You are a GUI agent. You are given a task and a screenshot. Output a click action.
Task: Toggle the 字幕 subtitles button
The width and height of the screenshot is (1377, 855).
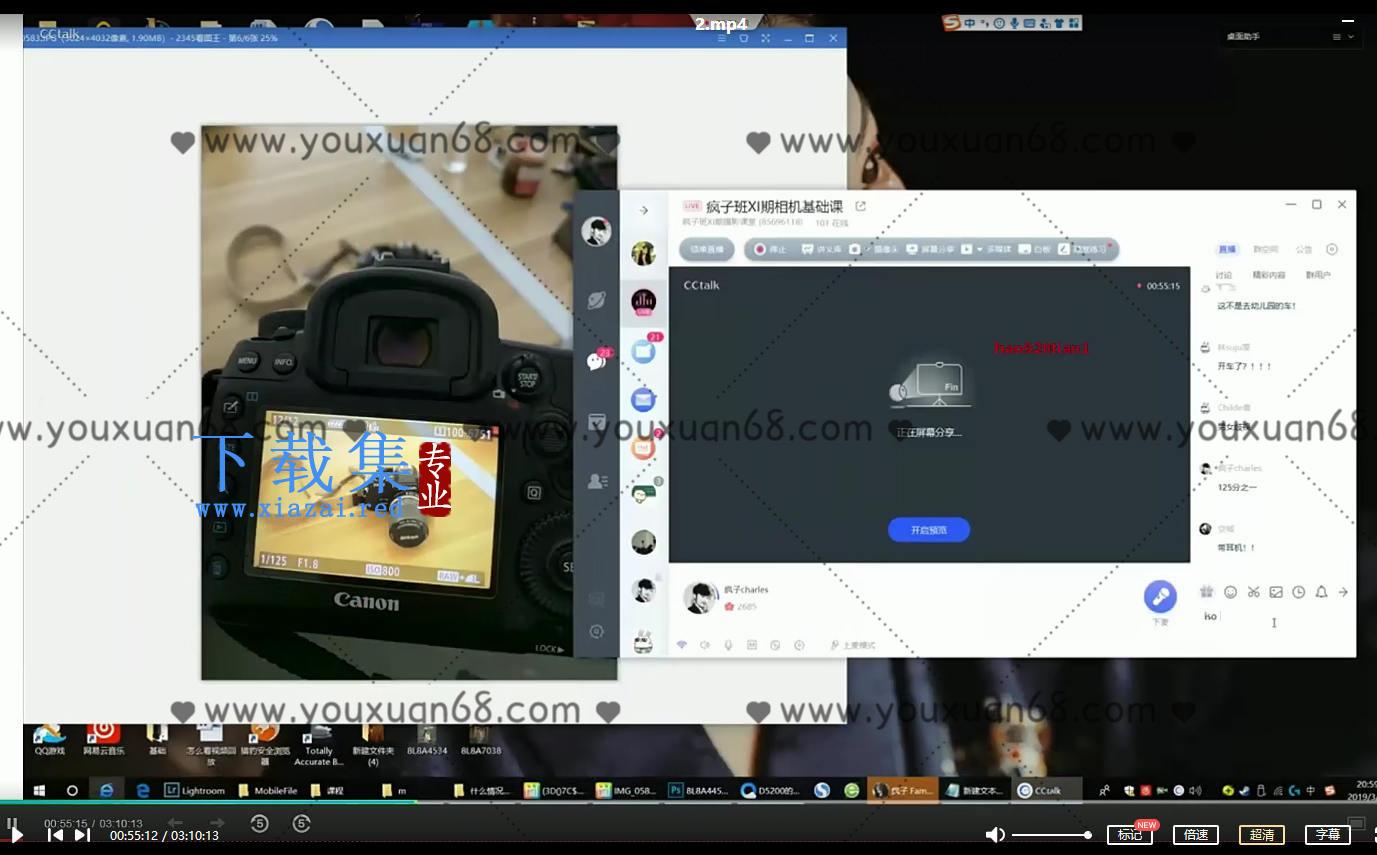1328,835
